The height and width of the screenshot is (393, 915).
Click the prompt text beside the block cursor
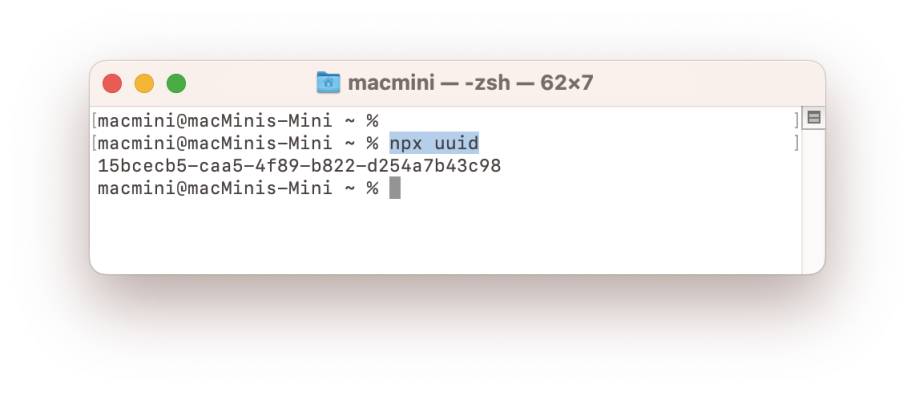pyautogui.click(x=238, y=188)
